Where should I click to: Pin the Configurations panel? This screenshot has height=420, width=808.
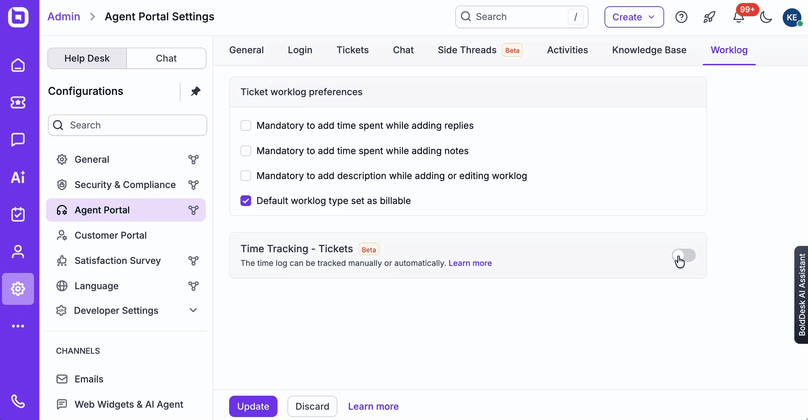pos(195,91)
